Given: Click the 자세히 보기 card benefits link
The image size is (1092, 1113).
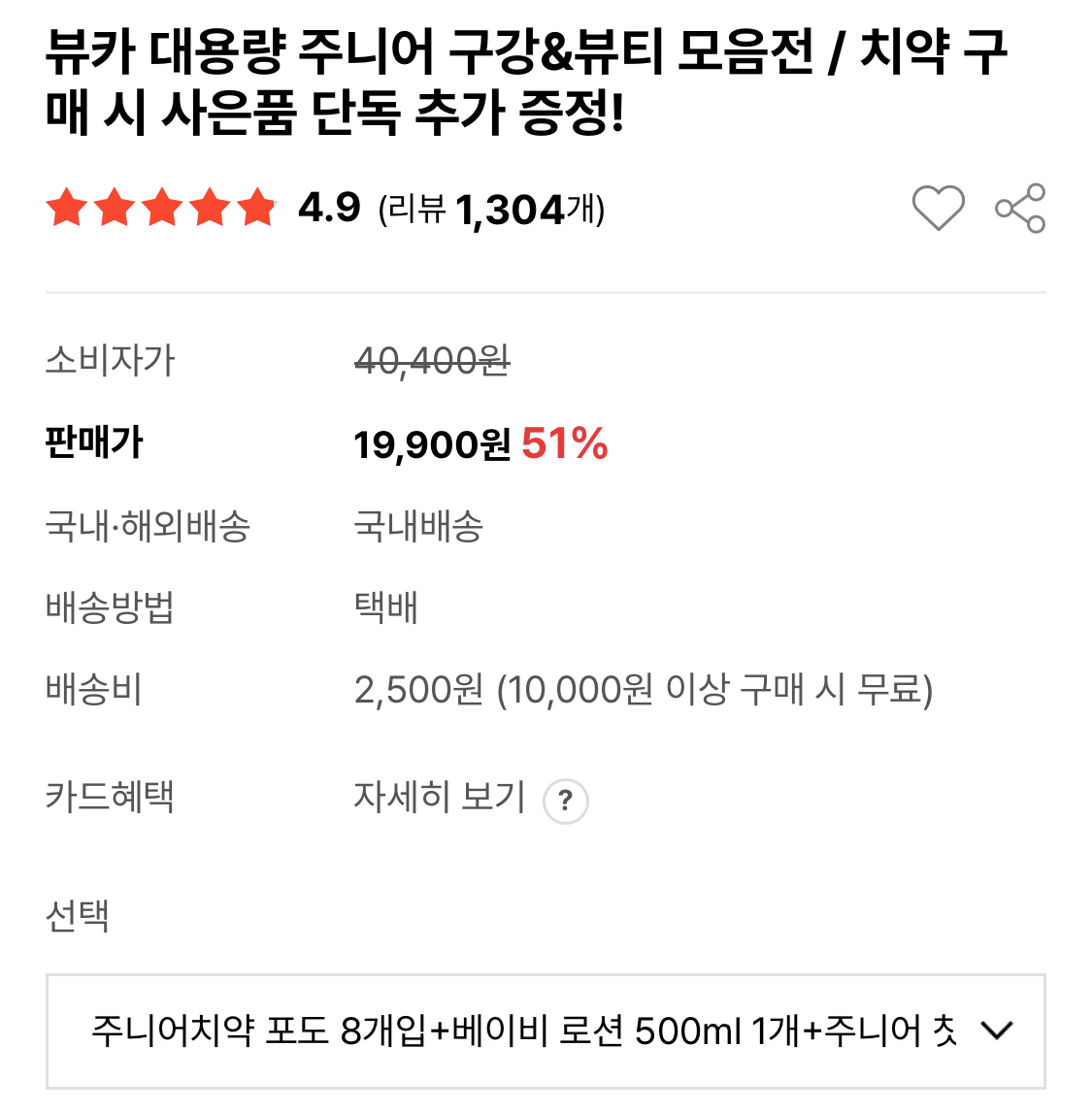Looking at the screenshot, I should click(439, 798).
